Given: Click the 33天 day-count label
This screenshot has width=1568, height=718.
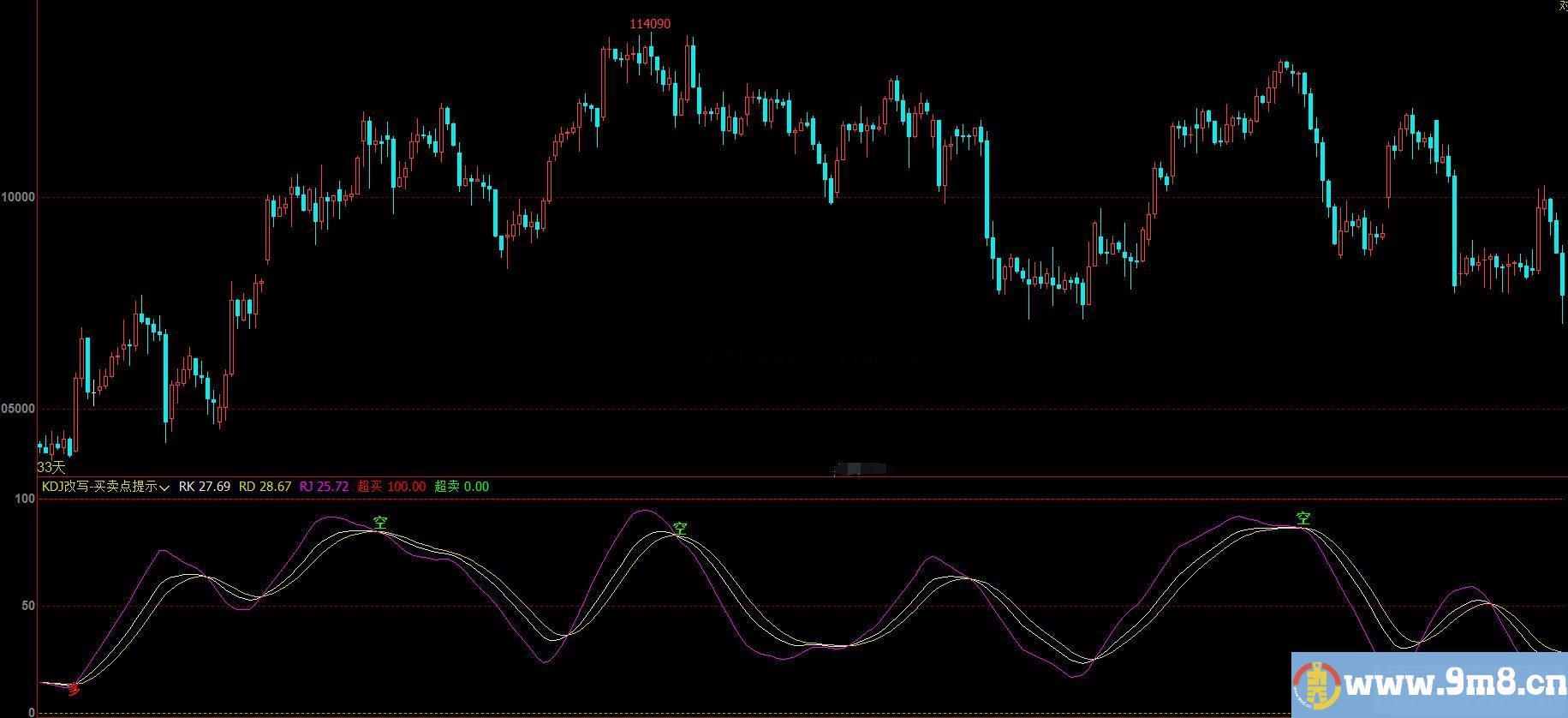Looking at the screenshot, I should [51, 468].
